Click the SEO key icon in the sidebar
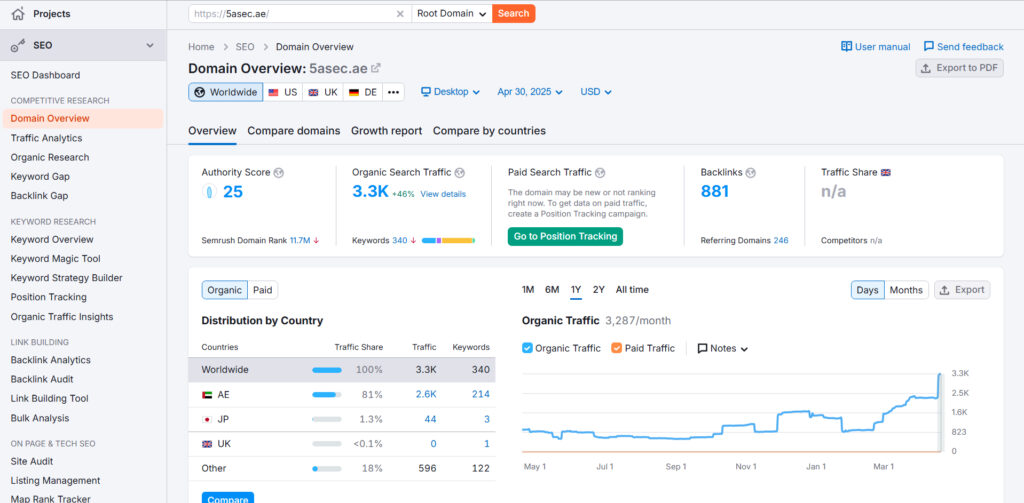 [x=18, y=46]
